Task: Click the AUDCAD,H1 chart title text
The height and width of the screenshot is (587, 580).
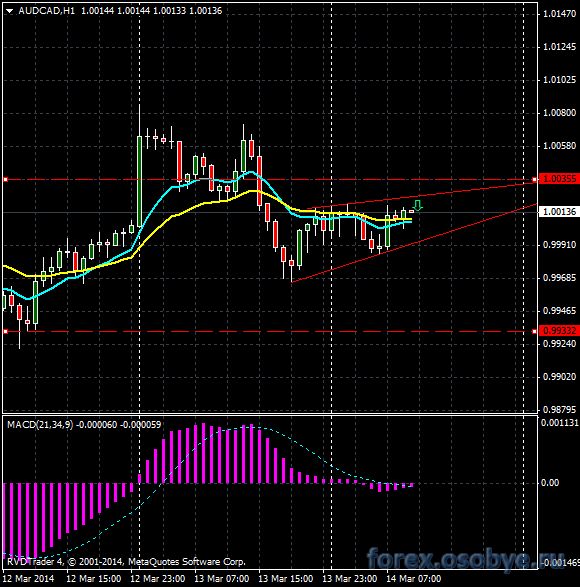Action: 46,11
